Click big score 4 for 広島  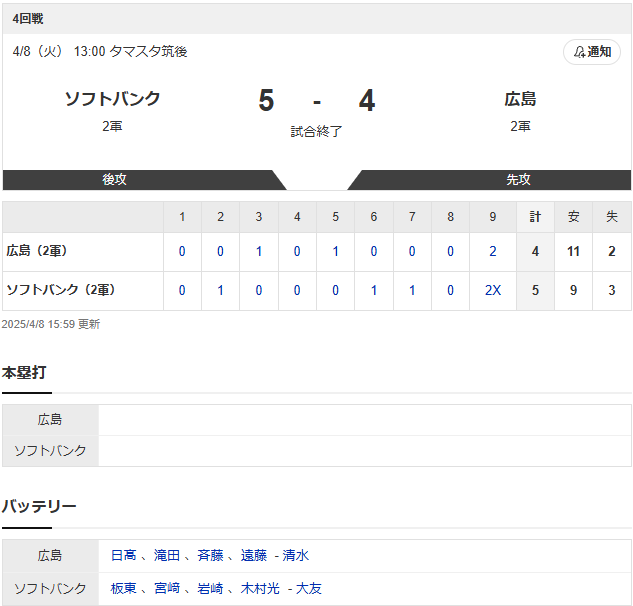[x=367, y=101]
